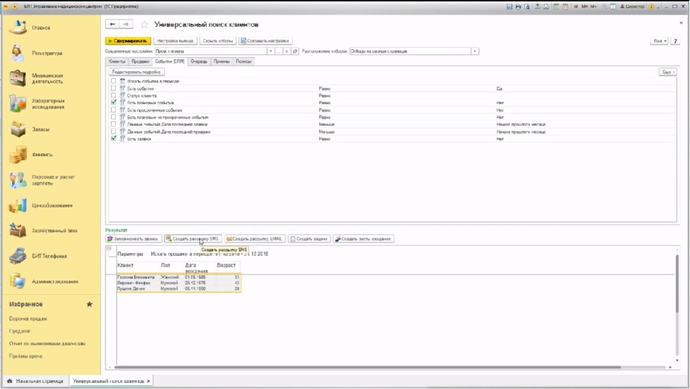Screen dimensions: 690x389
Task: Open the Лабораторные исследования sidebar section
Action: click(x=48, y=104)
